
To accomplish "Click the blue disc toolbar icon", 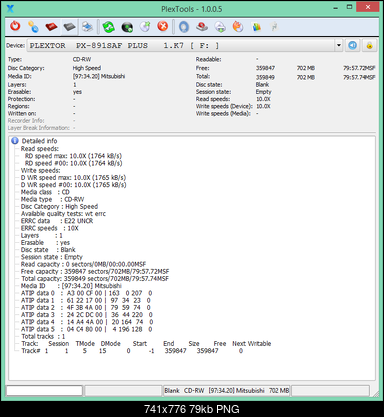I will [184, 27].
